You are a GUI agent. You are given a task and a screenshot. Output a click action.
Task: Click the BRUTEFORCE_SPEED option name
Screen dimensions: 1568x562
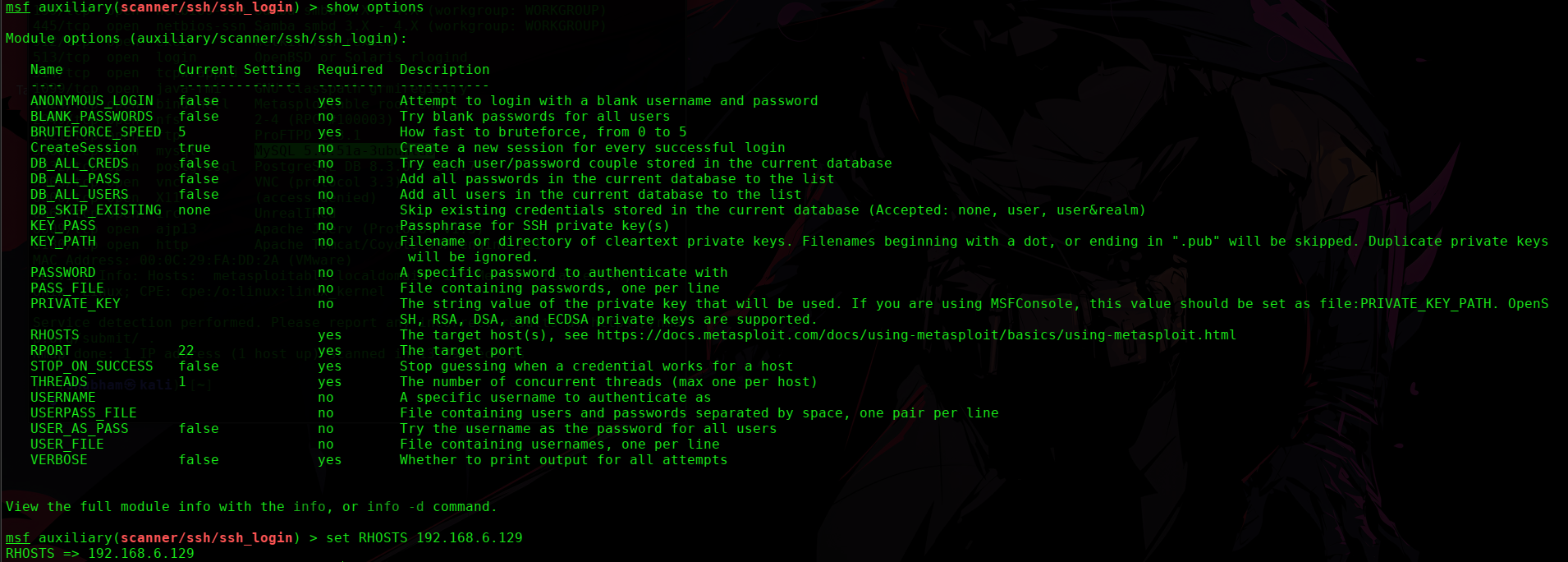[x=95, y=132]
